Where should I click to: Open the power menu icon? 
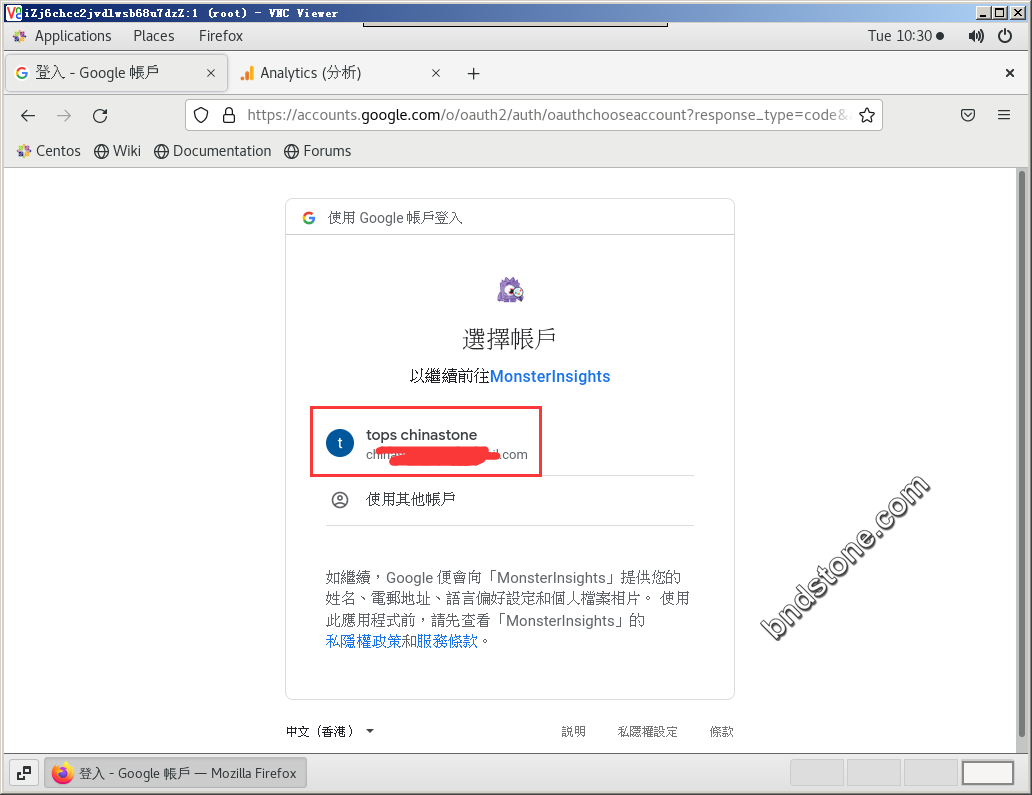click(x=1005, y=36)
